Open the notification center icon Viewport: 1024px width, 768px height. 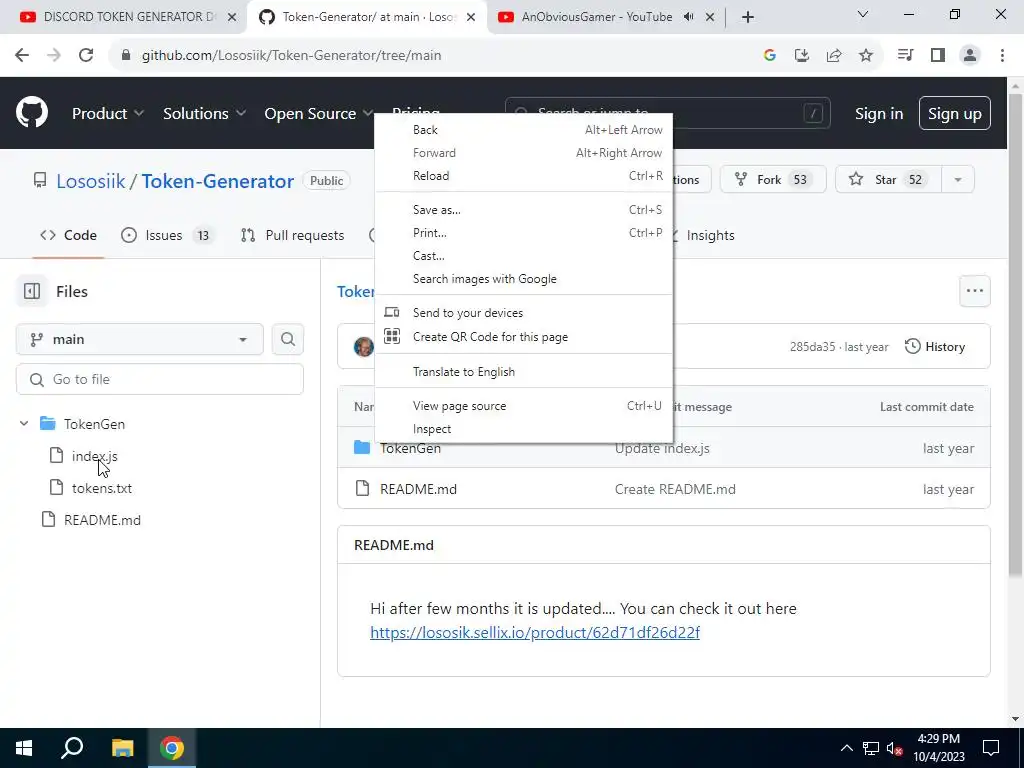click(x=991, y=748)
